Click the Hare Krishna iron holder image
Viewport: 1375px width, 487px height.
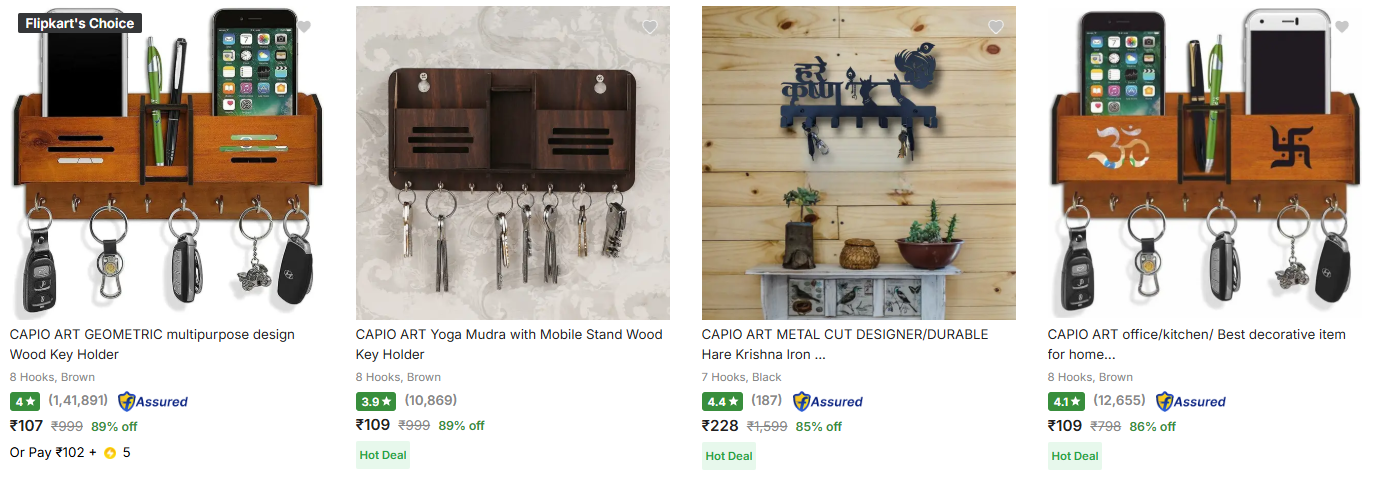coord(859,163)
